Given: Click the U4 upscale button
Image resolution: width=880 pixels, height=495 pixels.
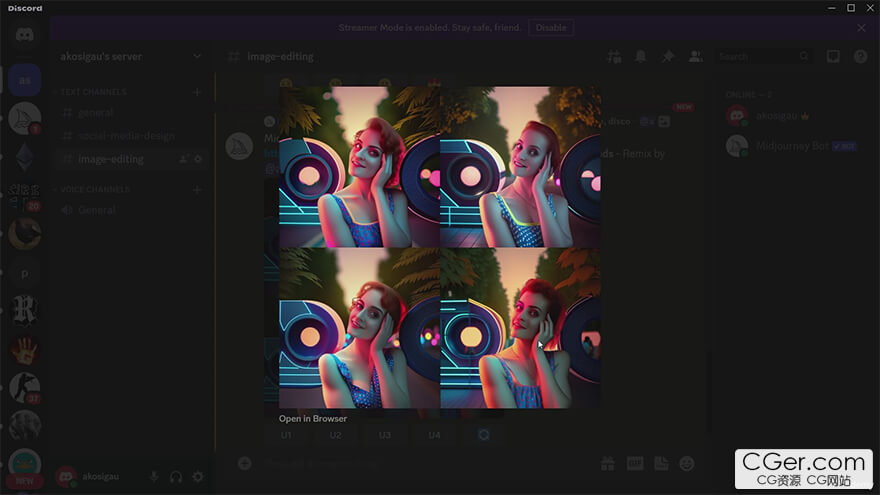Looking at the screenshot, I should pos(434,435).
